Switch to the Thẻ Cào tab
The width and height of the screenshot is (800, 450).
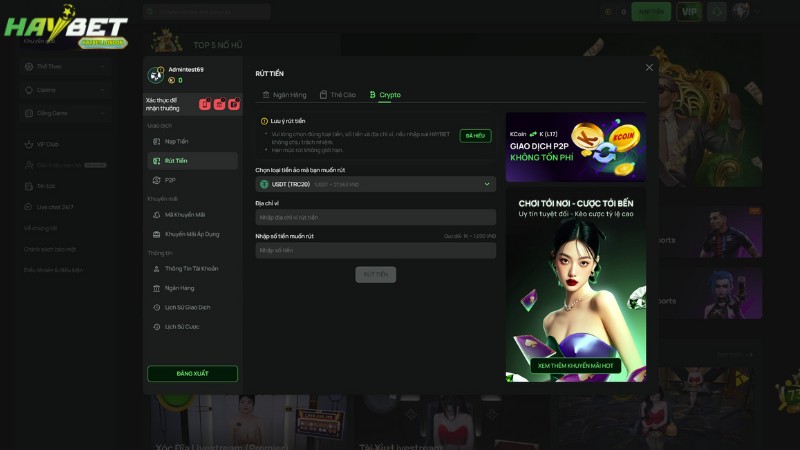(x=337, y=95)
